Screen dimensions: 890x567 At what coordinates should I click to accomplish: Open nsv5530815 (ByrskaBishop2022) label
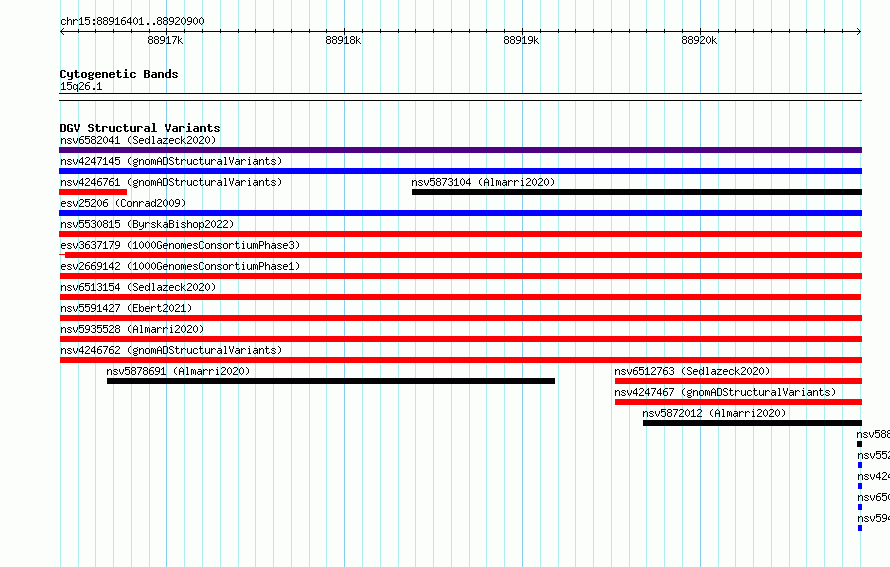[x=147, y=224]
